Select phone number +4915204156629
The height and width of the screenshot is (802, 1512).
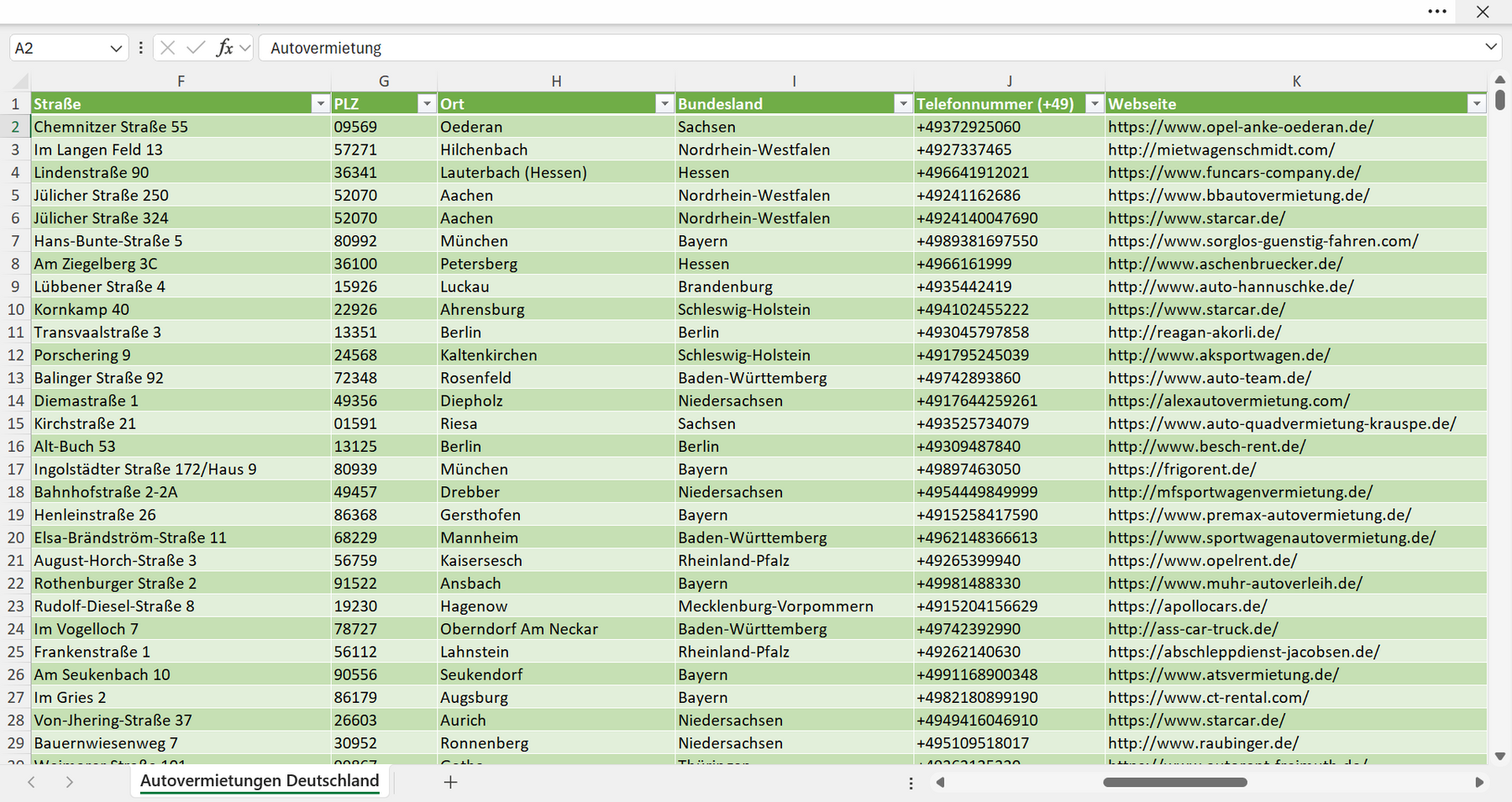1010,606
